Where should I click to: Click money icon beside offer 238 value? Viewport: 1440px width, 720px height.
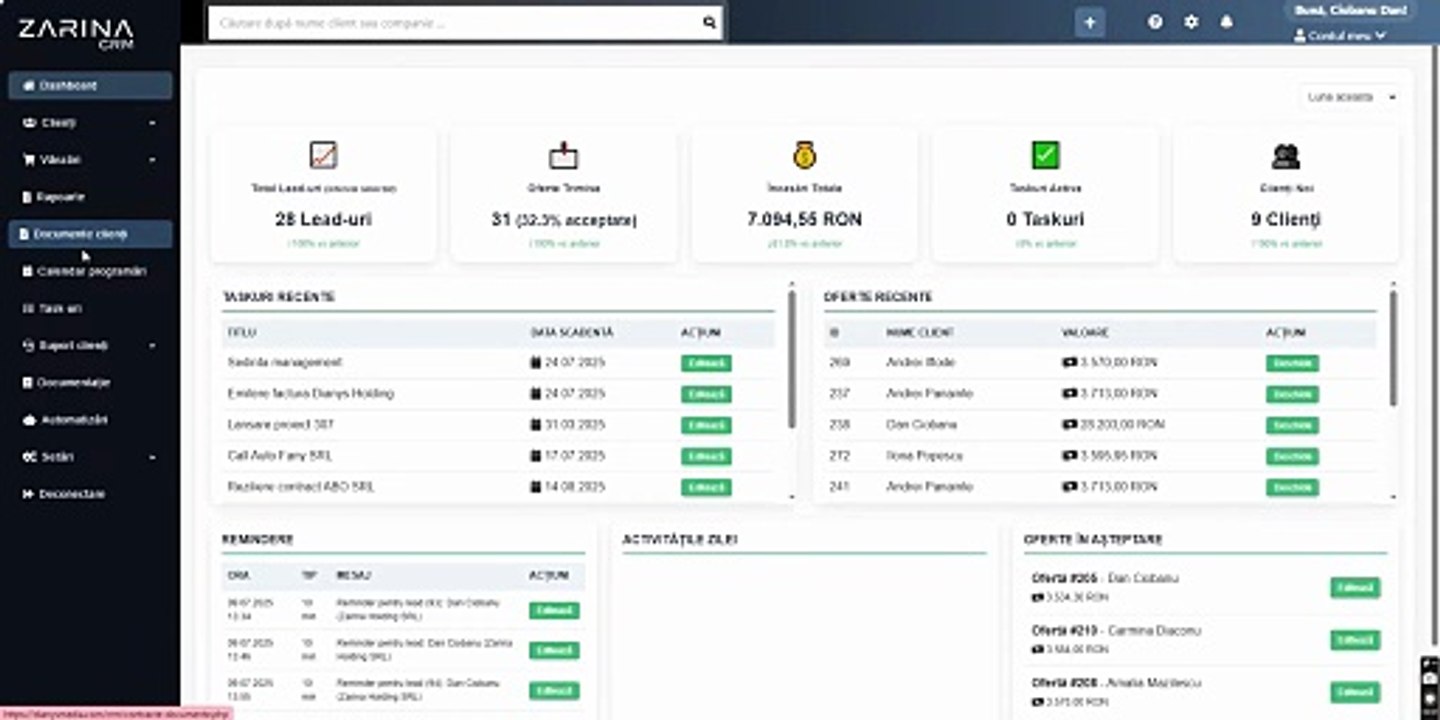tap(1069, 425)
